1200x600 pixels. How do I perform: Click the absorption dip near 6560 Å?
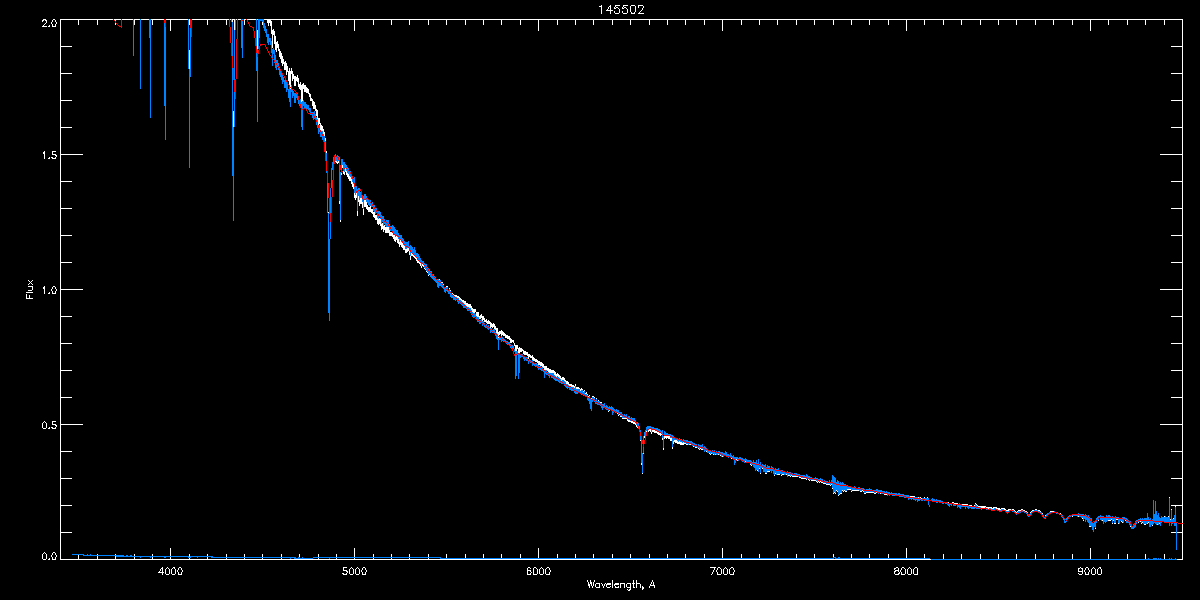click(x=642, y=450)
